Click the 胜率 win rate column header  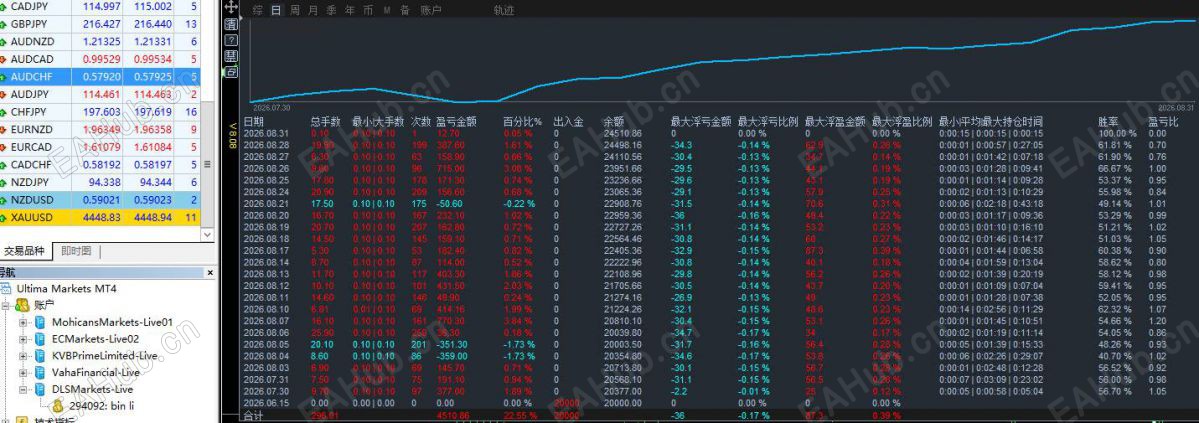[x=1108, y=122]
